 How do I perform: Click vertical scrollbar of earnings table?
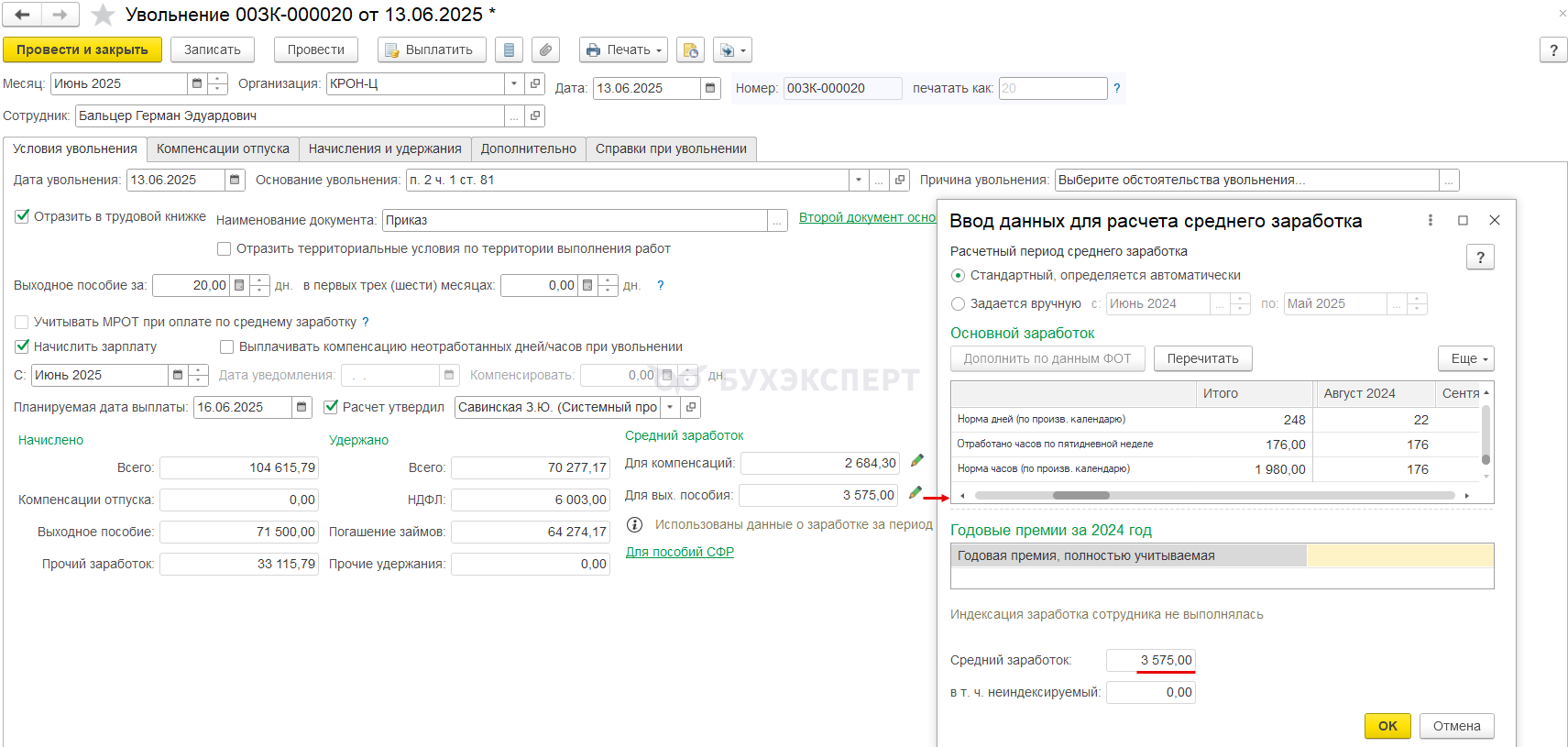tap(1486, 435)
